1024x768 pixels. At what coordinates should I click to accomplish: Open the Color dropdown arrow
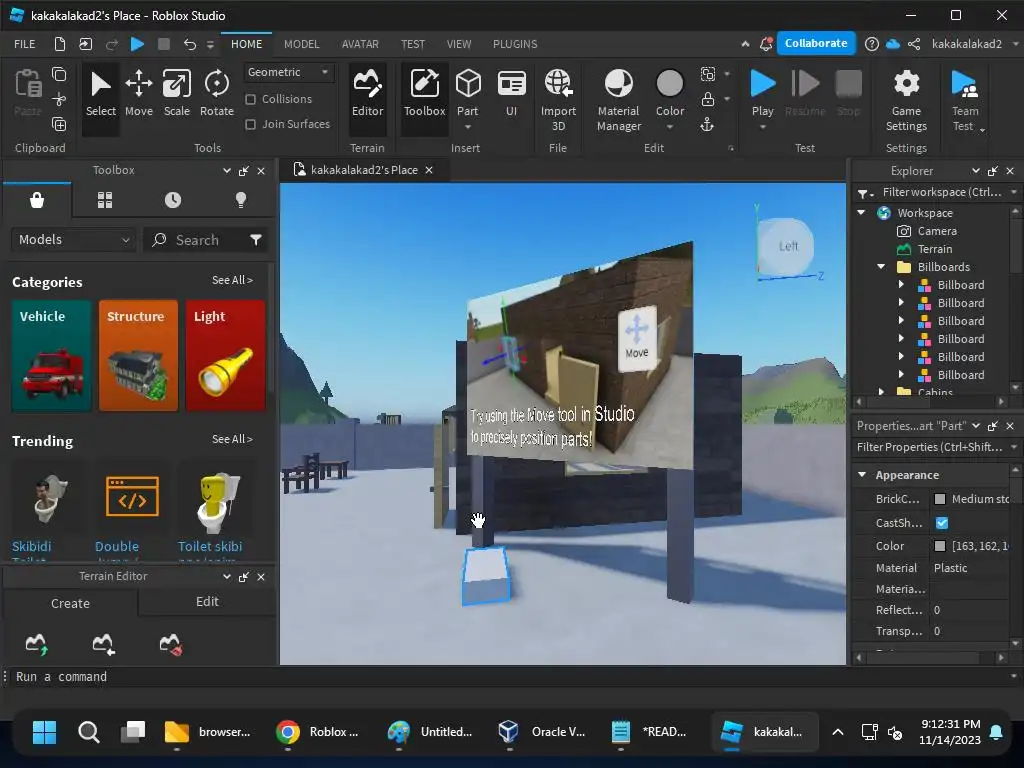(x=669, y=127)
